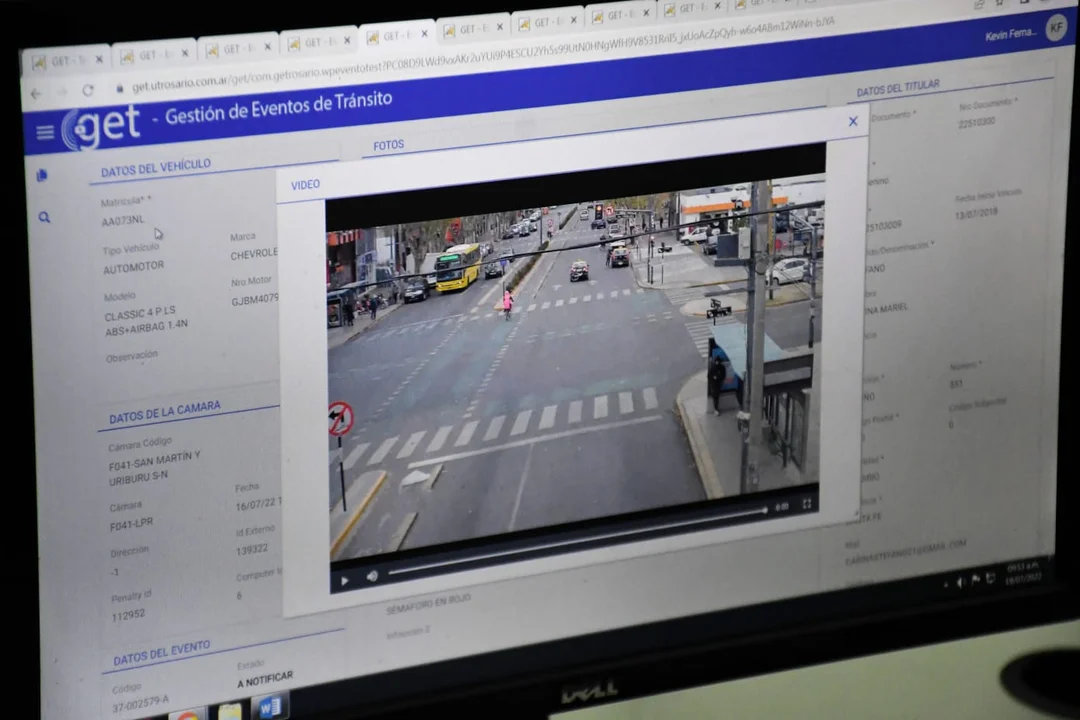Screen dimensions: 1080x720
Task: Open the sidebar documents icon
Action: (x=42, y=175)
